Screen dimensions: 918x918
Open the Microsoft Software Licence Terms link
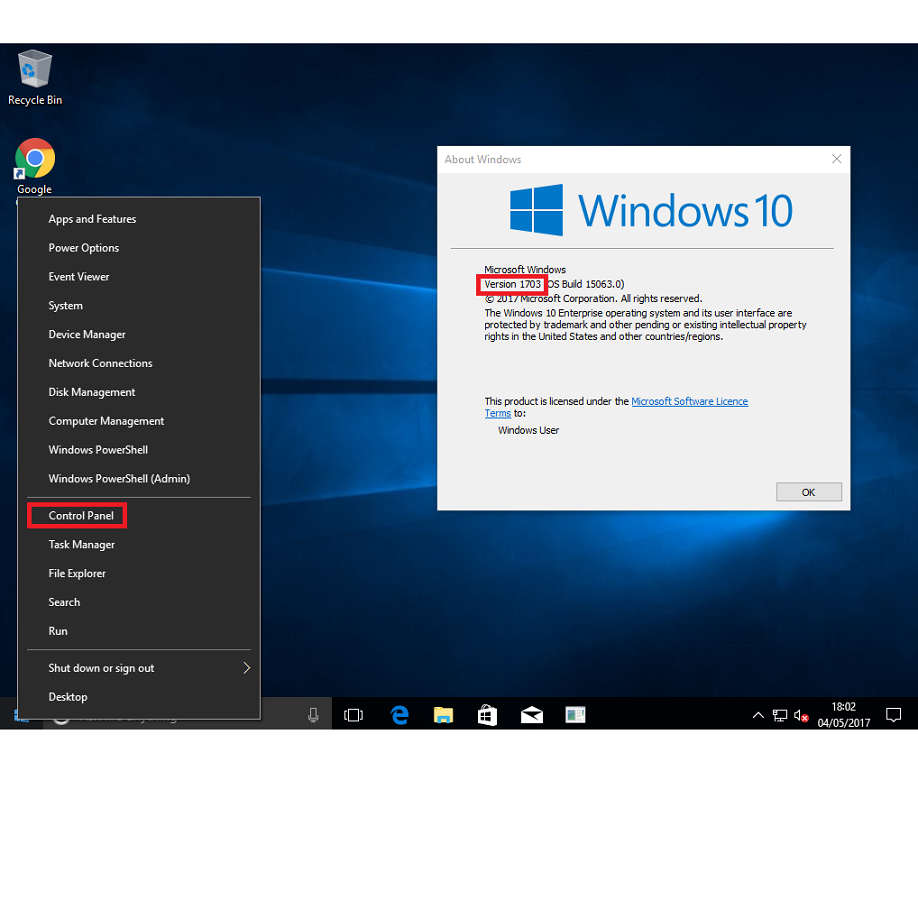coord(689,402)
